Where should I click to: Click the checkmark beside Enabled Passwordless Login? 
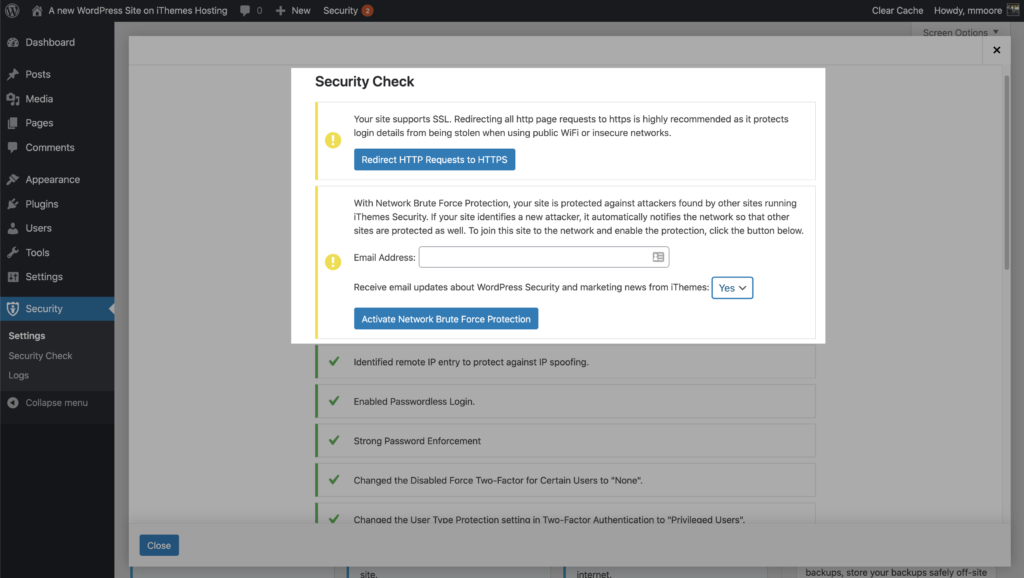[x=334, y=401]
